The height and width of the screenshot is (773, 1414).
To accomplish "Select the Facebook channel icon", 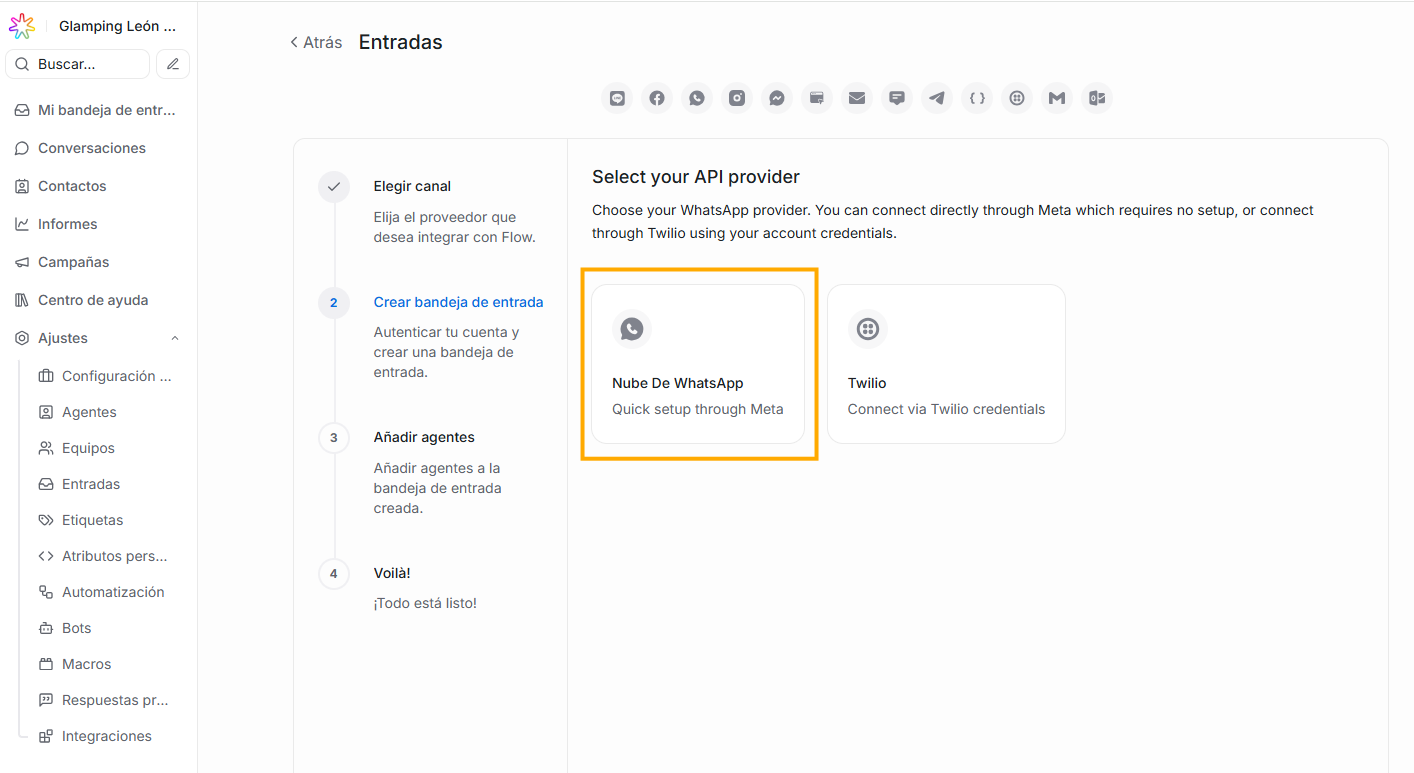I will [x=657, y=98].
